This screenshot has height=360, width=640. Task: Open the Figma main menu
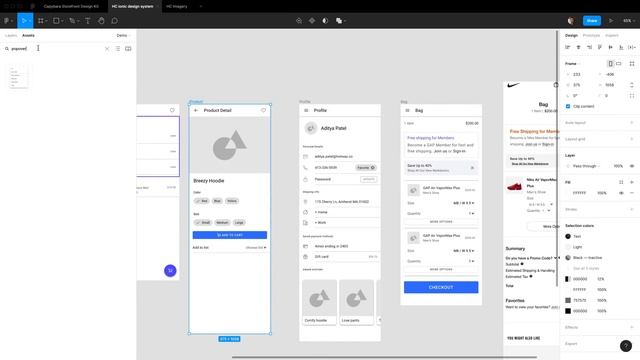click(x=8, y=21)
